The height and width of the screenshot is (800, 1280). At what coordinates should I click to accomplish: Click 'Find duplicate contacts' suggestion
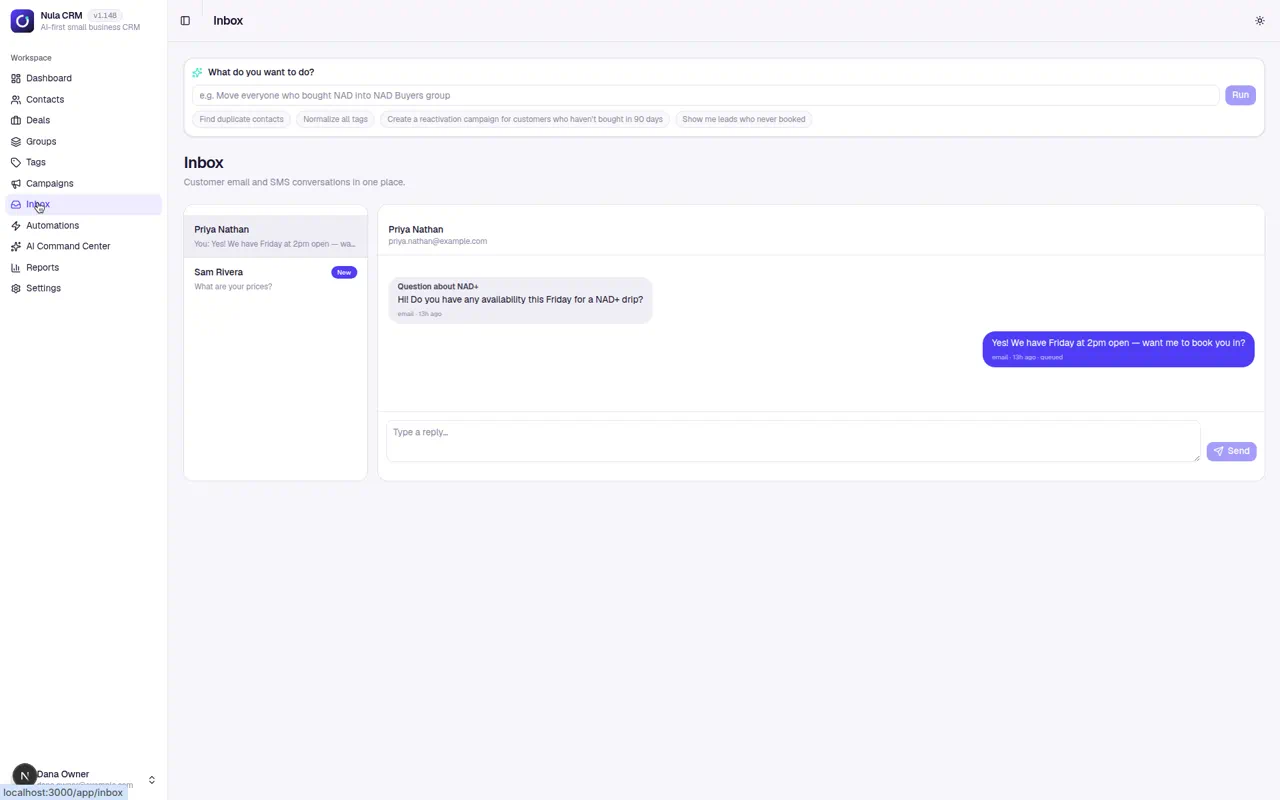pos(241,119)
